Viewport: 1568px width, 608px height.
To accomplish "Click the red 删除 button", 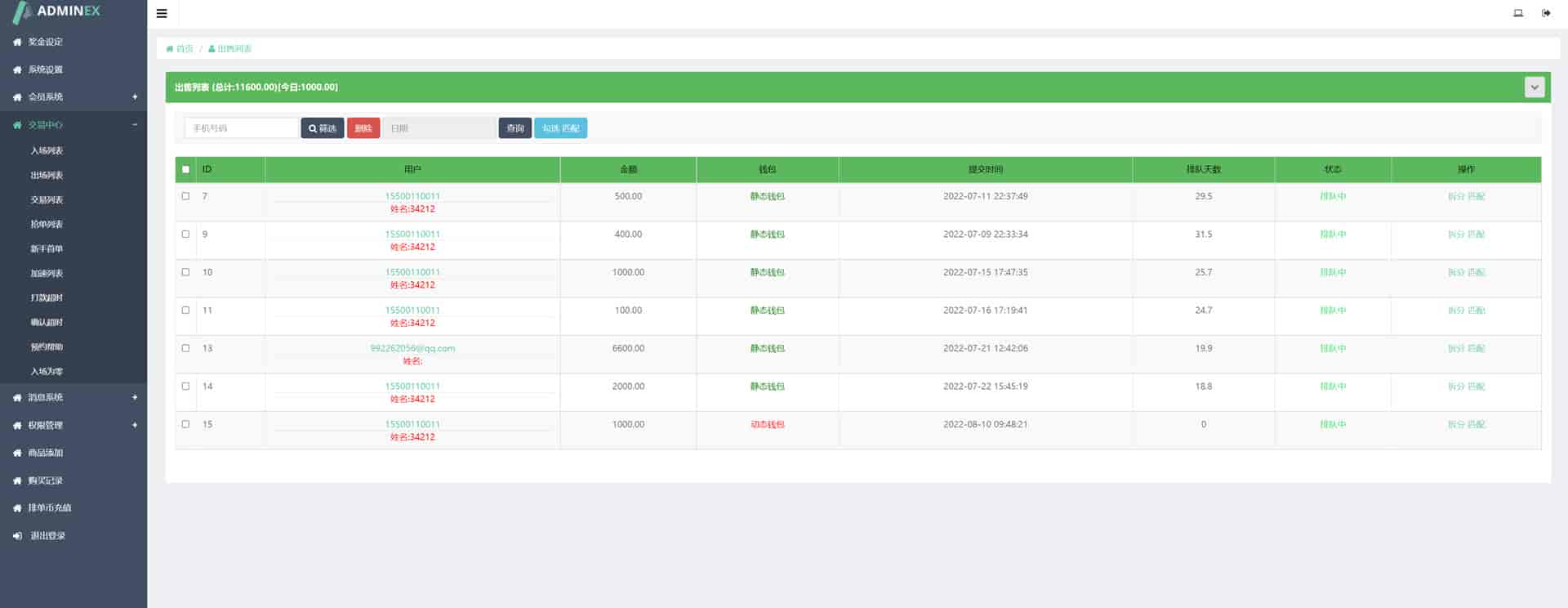I will [363, 128].
